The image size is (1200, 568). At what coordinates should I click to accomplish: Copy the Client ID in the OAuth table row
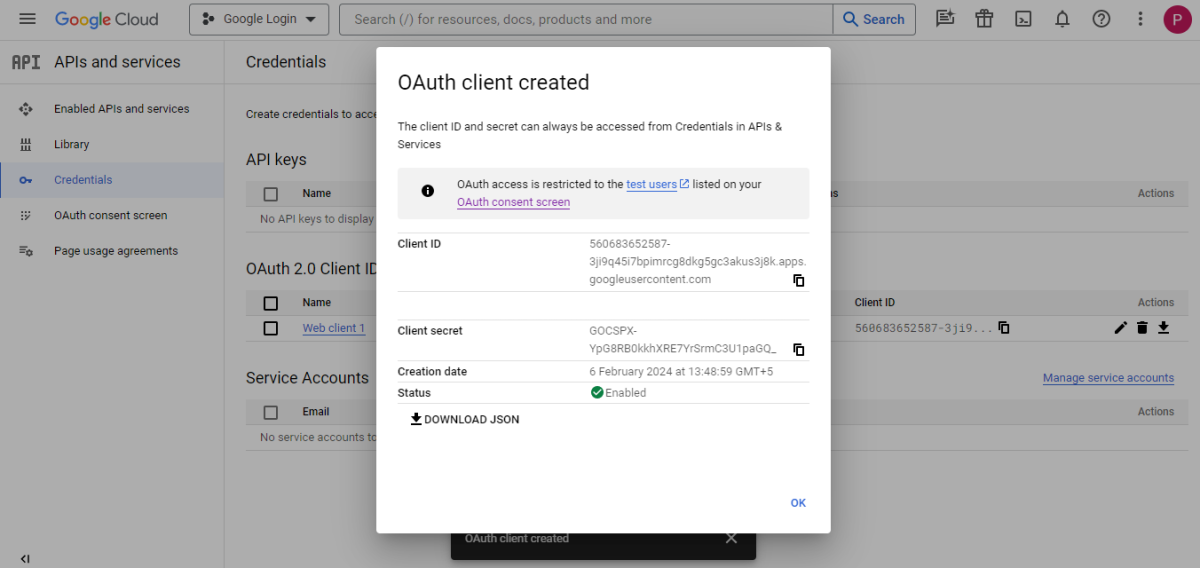click(1004, 328)
